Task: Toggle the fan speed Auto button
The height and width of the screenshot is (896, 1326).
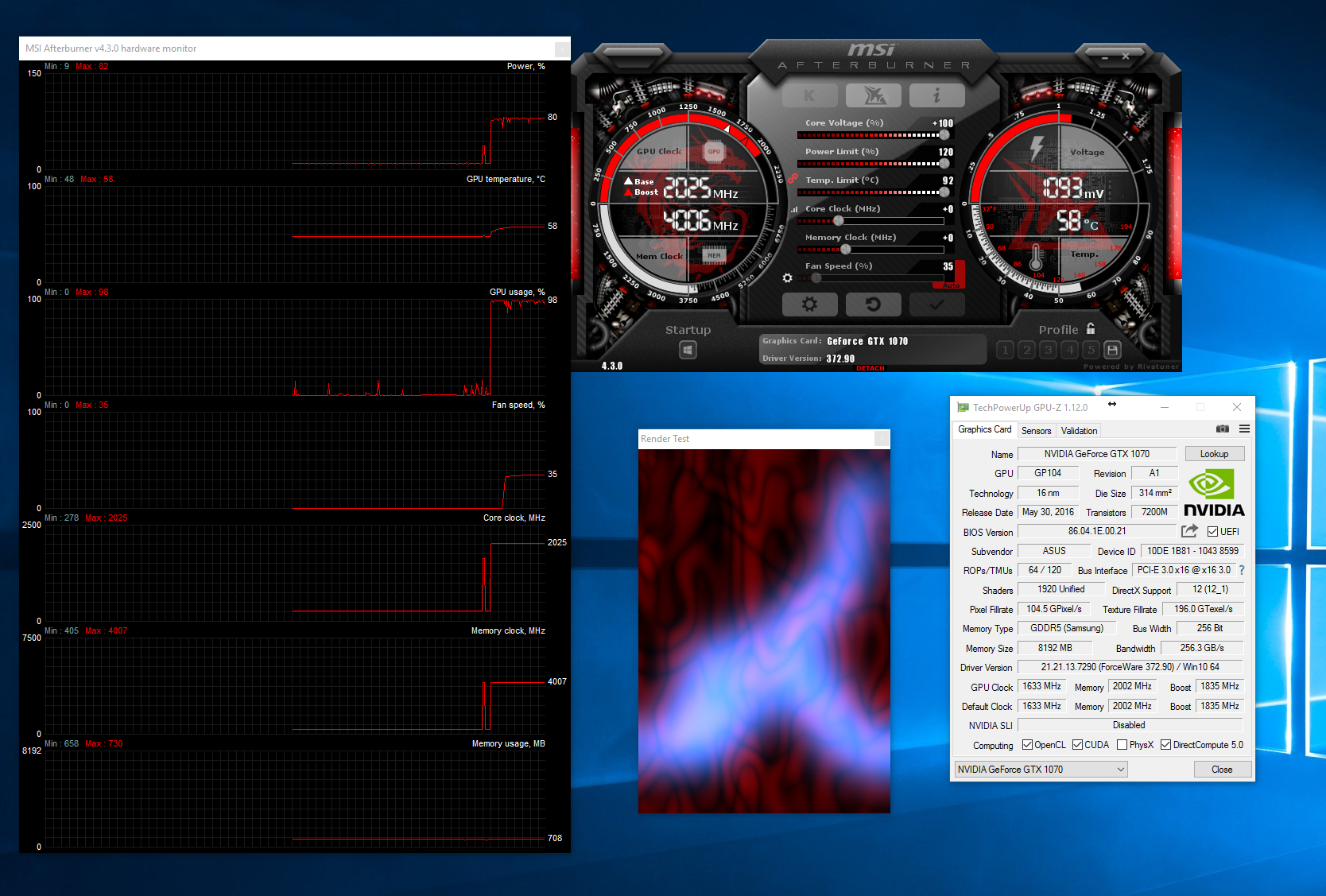Action: pyautogui.click(x=952, y=285)
